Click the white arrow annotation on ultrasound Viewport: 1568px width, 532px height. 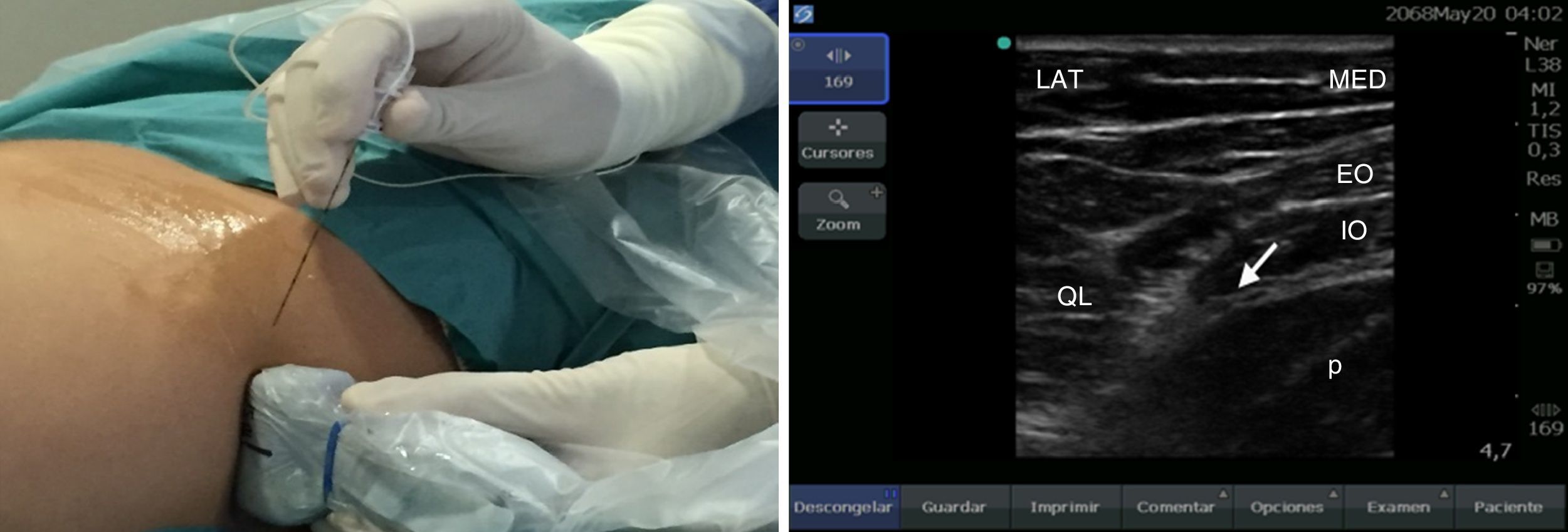click(1258, 266)
